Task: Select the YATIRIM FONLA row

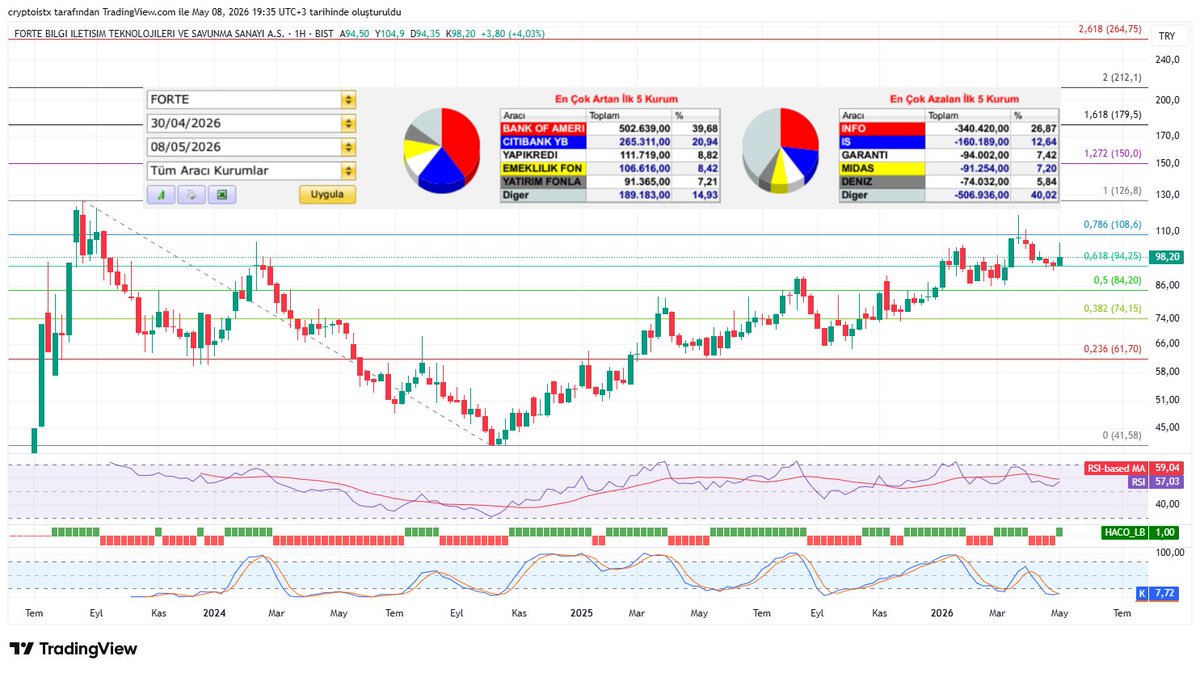Action: [x=610, y=183]
